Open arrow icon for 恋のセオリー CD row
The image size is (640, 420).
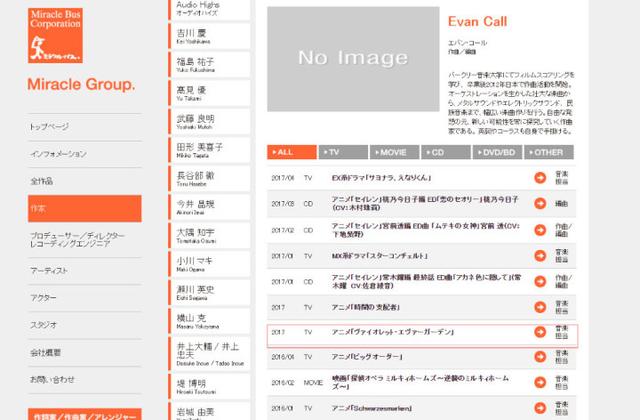pyautogui.click(x=540, y=203)
